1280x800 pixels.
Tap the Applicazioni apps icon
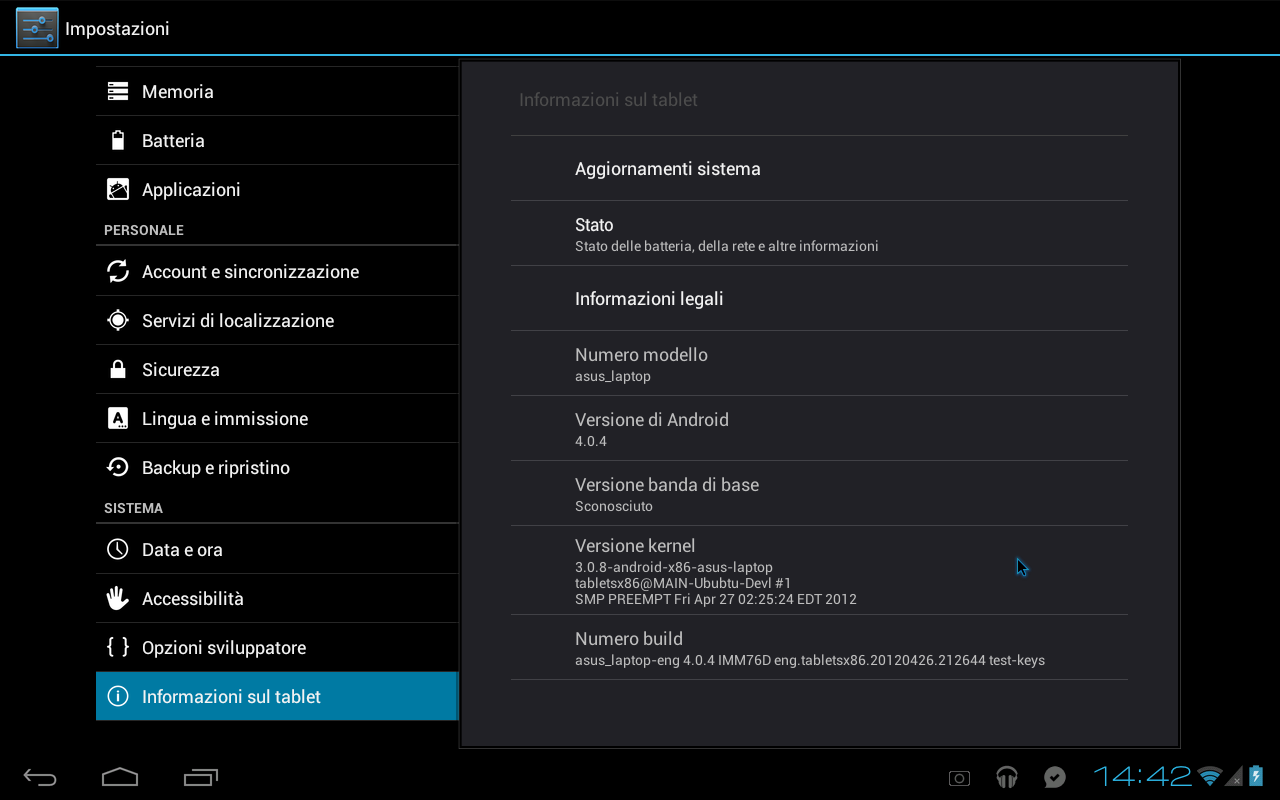(117, 189)
